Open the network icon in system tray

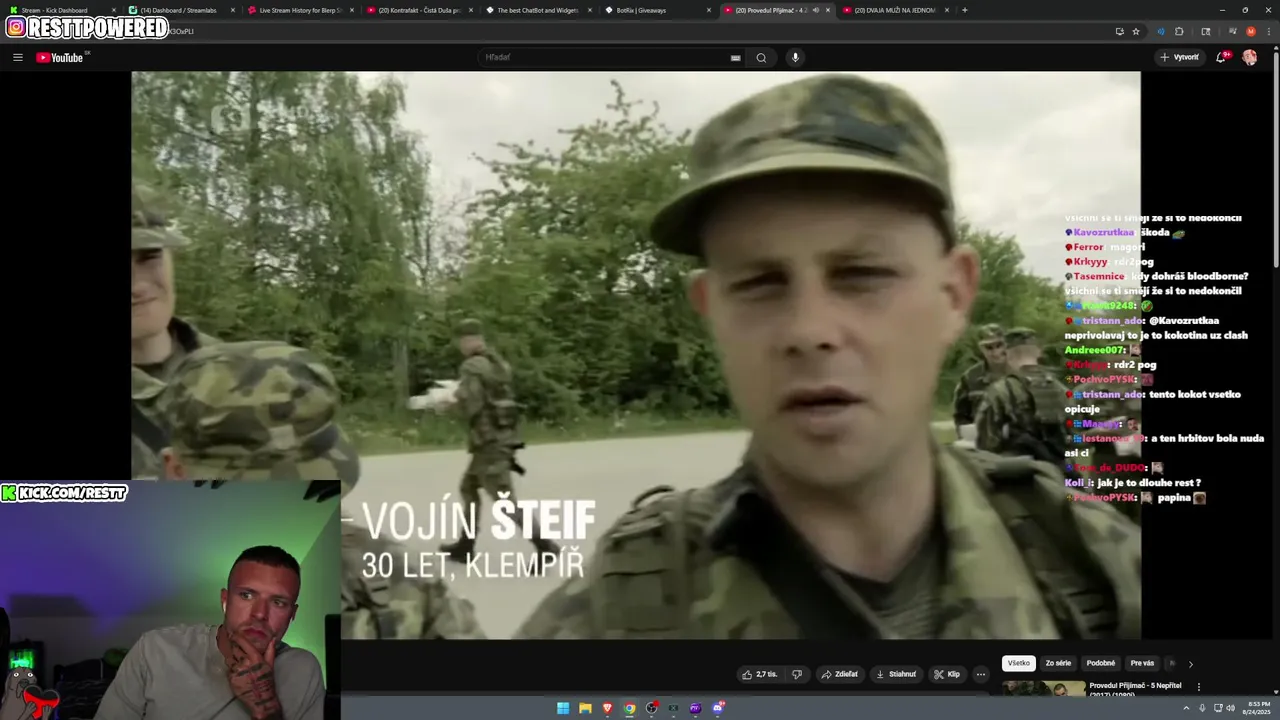pyautogui.click(x=1216, y=708)
